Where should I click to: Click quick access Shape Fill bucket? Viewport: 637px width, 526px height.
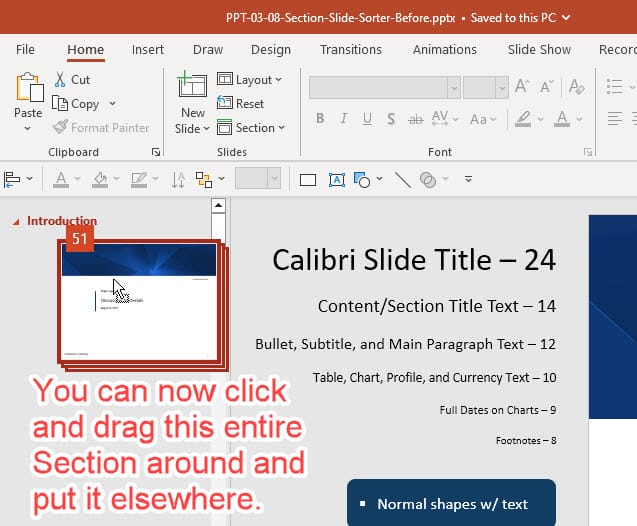click(x=100, y=179)
